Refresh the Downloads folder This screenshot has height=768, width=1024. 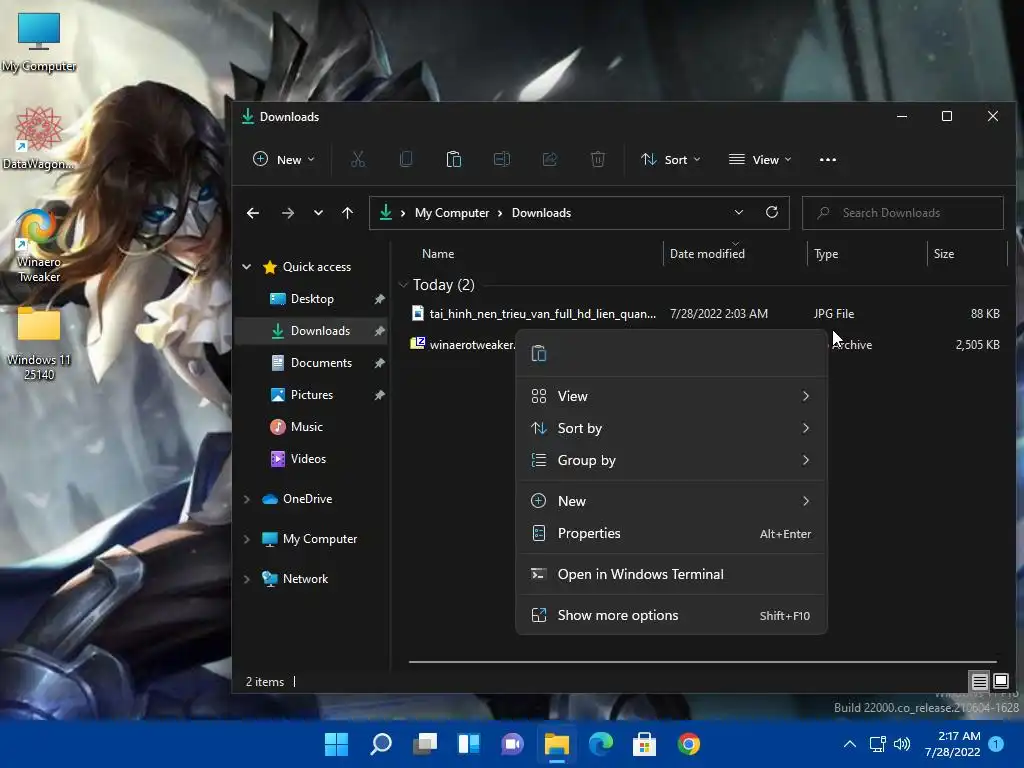(x=772, y=212)
